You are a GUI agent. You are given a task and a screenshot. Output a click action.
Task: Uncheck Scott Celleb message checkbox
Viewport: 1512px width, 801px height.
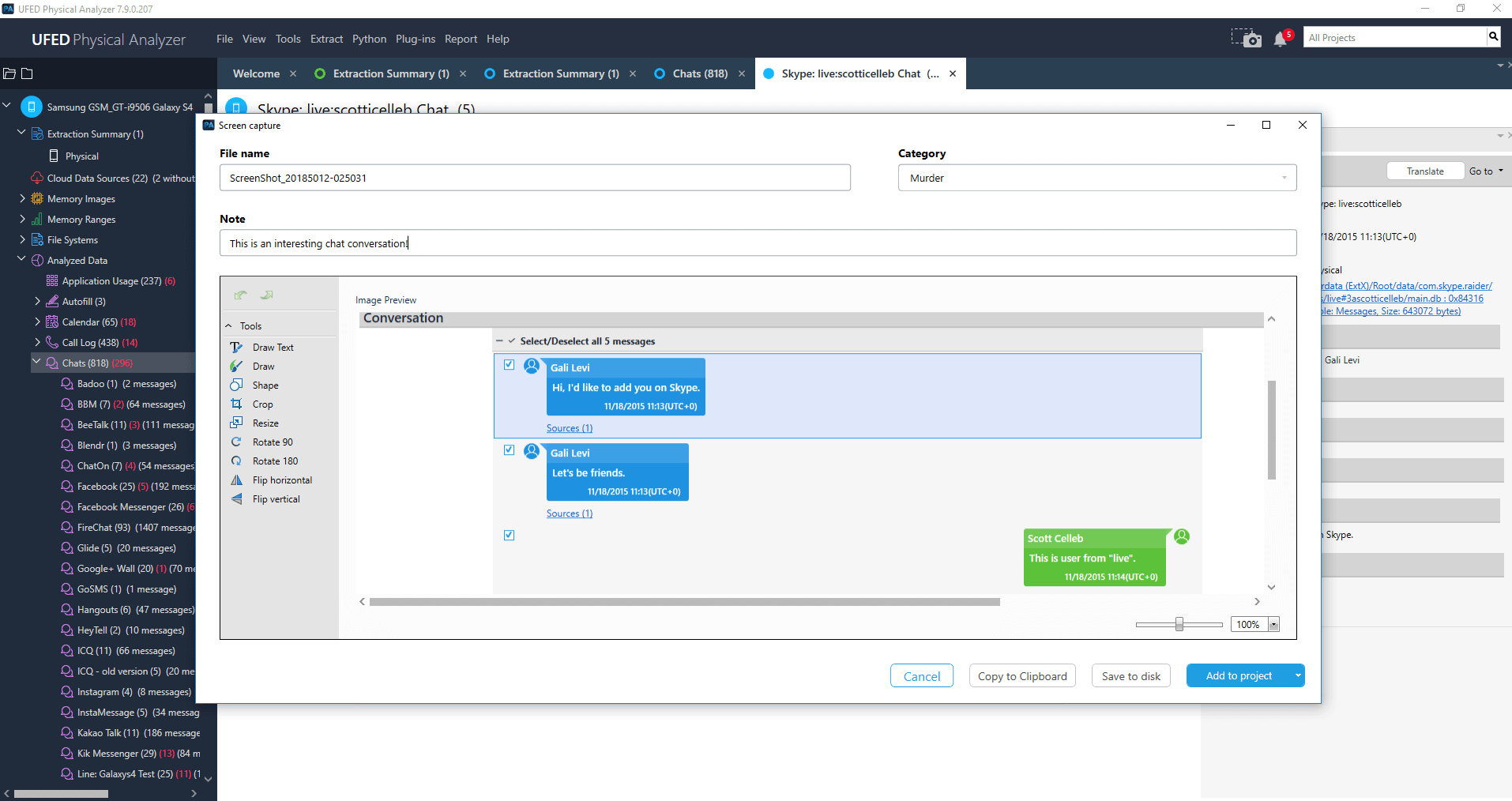(510, 536)
